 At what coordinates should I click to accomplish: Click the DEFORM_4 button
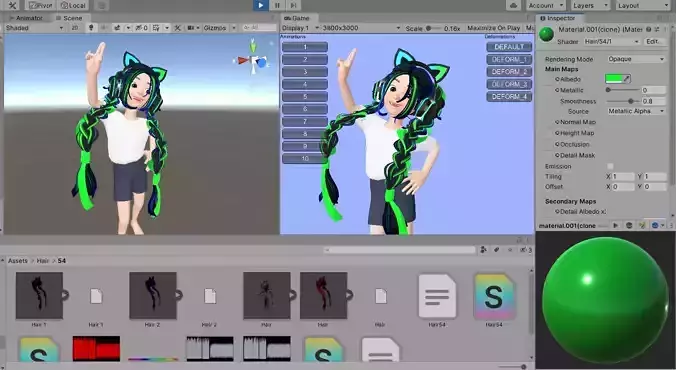pyautogui.click(x=509, y=97)
